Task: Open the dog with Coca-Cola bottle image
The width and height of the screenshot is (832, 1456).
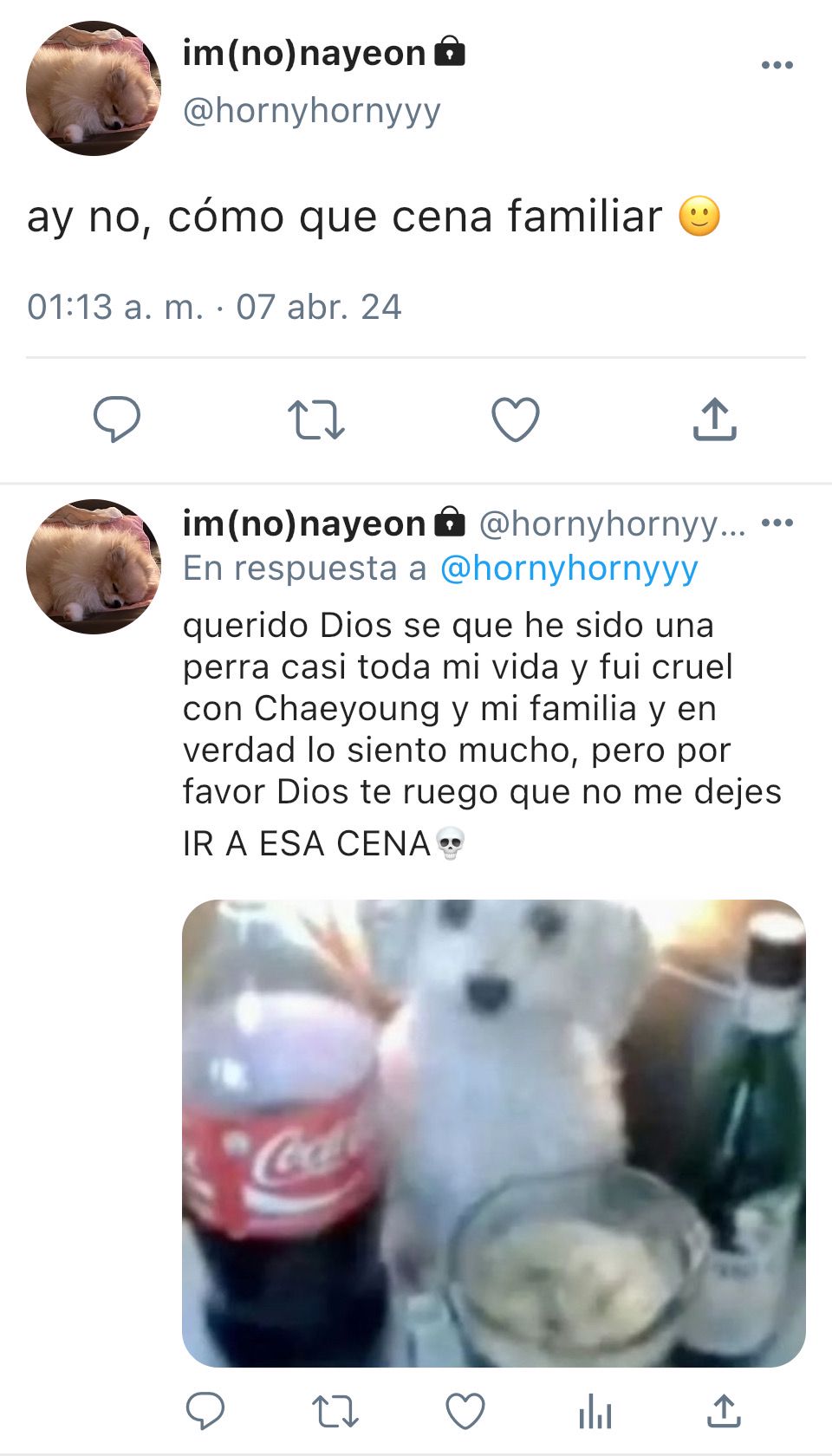Action: click(x=494, y=1134)
